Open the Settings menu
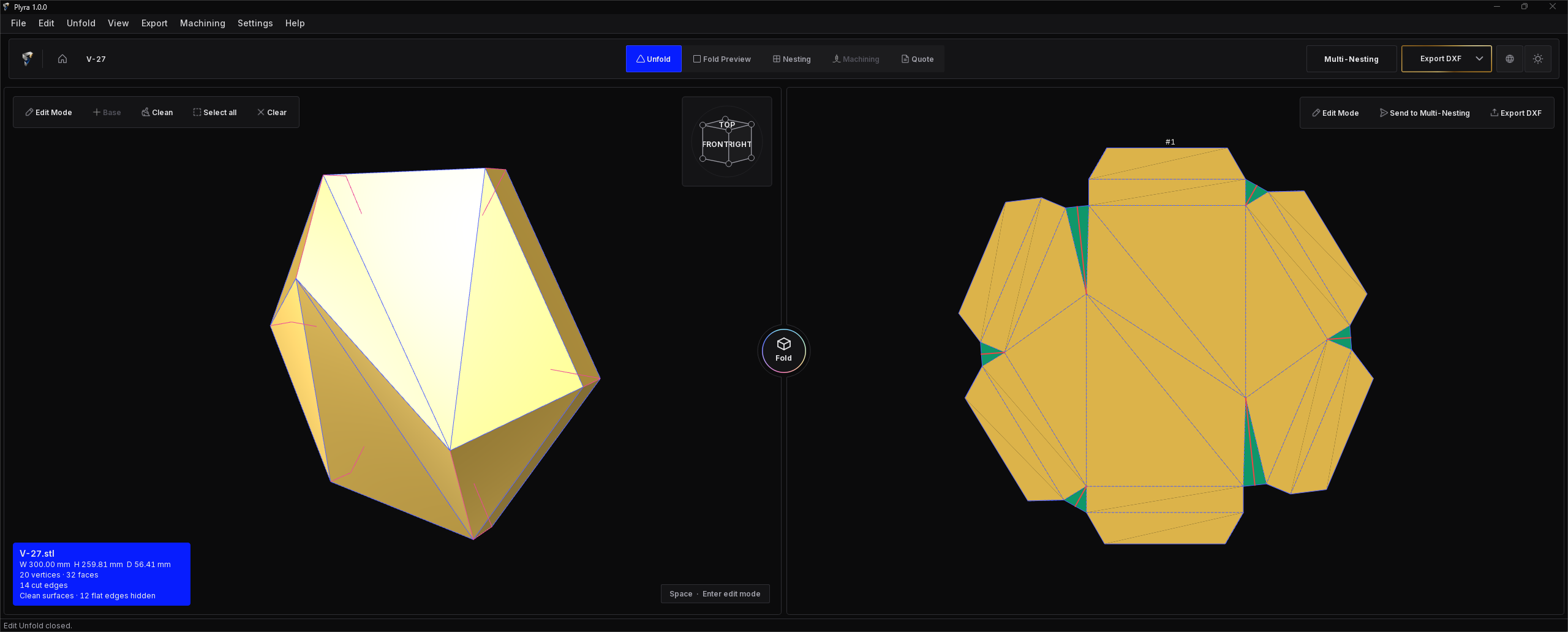Image resolution: width=1568 pixels, height=632 pixels. [x=255, y=23]
